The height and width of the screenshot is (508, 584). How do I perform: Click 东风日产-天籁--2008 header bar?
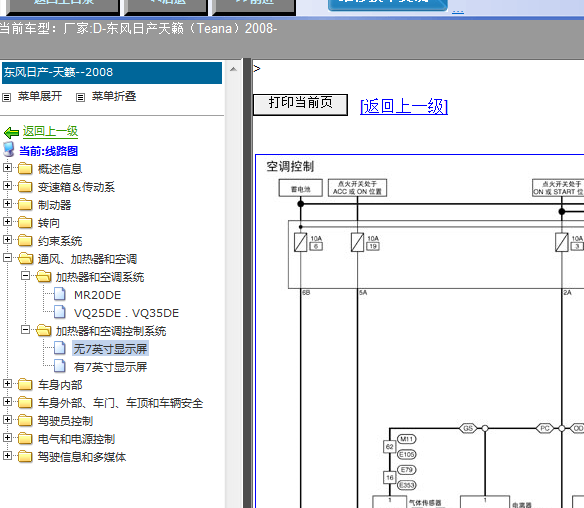tap(112, 73)
